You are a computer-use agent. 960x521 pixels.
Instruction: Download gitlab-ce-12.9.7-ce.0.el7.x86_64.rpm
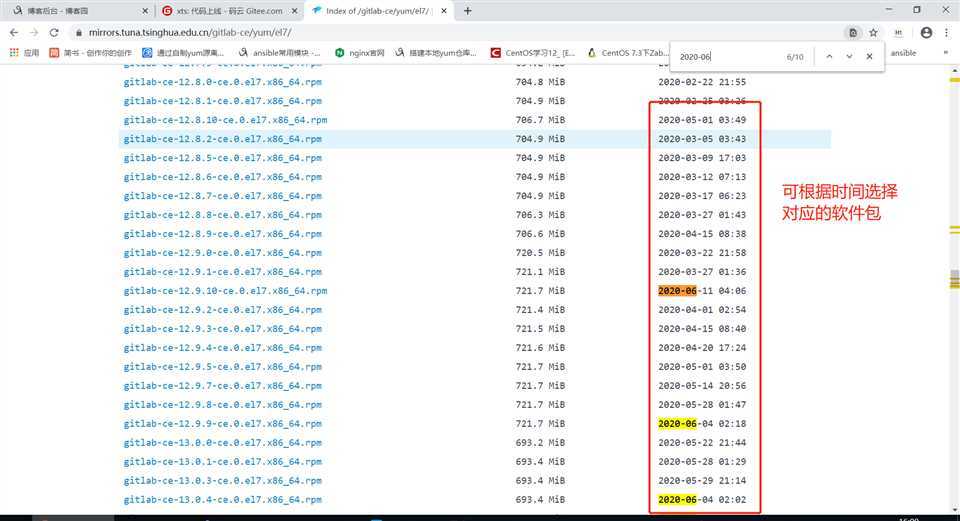(x=222, y=386)
